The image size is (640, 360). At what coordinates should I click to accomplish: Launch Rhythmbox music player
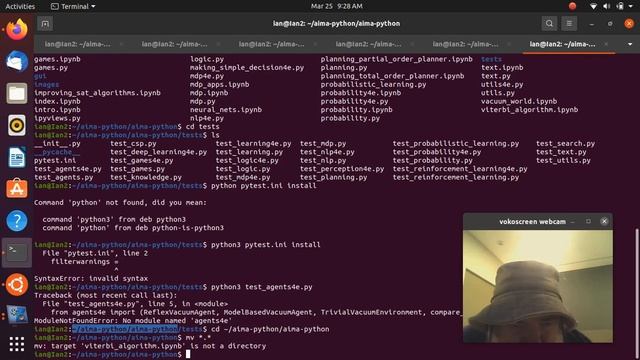pos(17,125)
